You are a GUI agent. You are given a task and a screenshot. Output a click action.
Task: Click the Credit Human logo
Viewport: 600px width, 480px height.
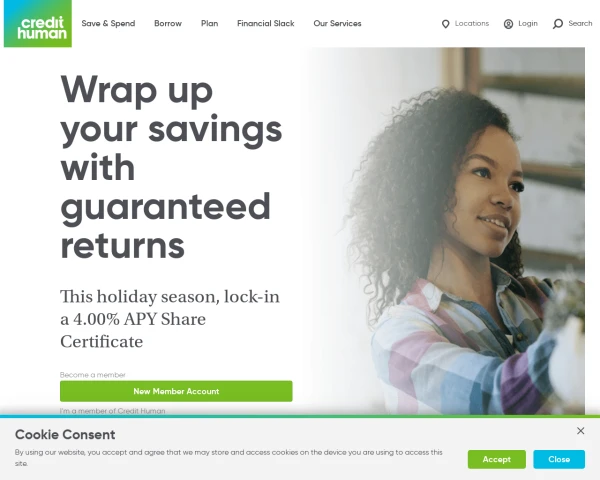[38, 23]
